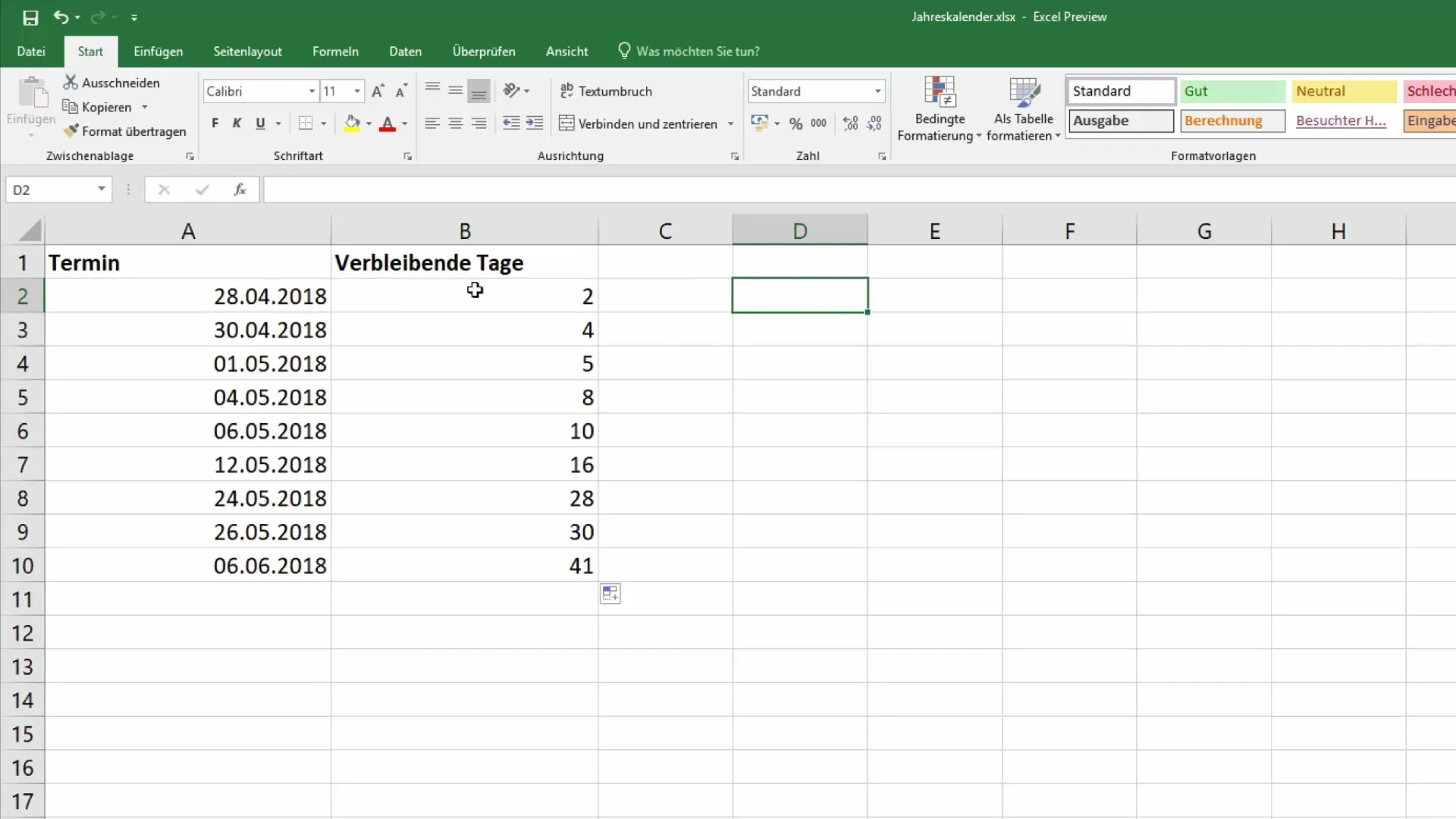This screenshot has width=1456, height=819.
Task: Click the Undo arrow icon
Action: click(61, 17)
